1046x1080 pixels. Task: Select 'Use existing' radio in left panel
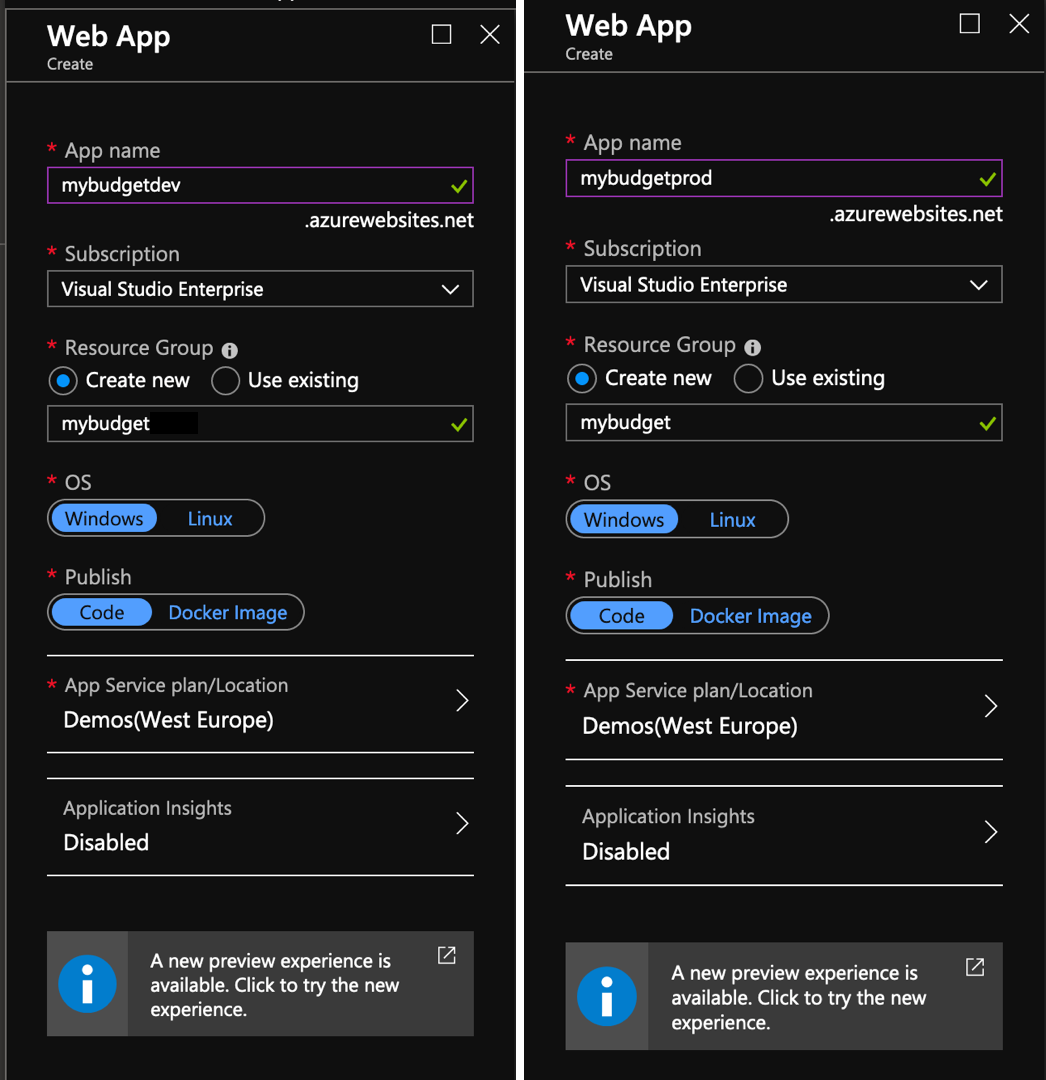click(226, 381)
